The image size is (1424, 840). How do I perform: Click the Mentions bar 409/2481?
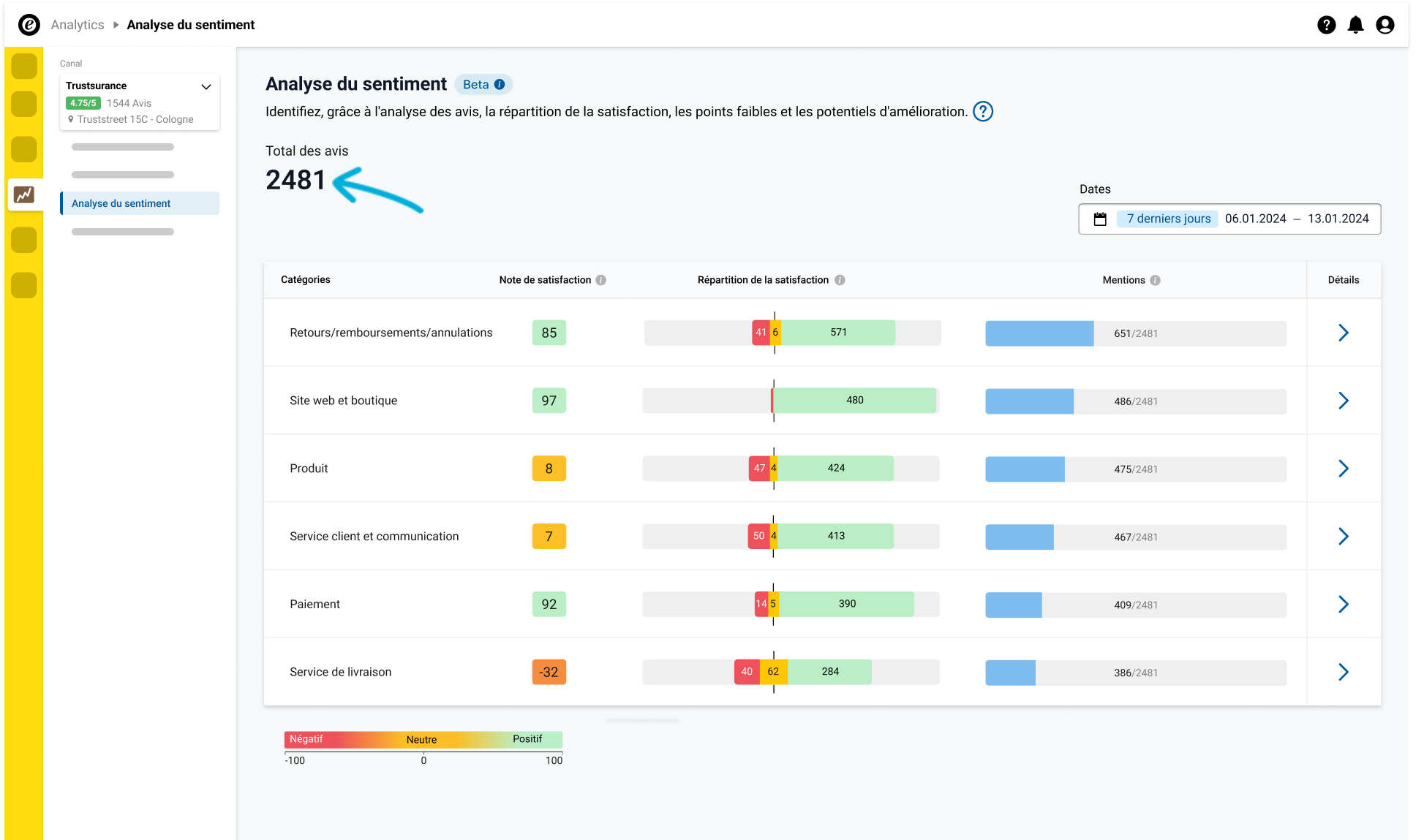coord(1136,605)
